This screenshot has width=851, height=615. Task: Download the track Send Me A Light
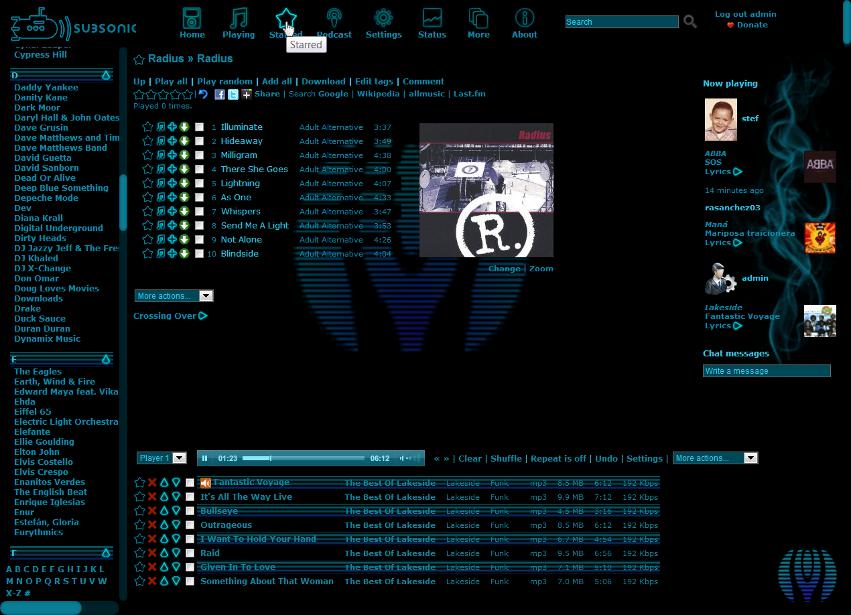(x=184, y=225)
